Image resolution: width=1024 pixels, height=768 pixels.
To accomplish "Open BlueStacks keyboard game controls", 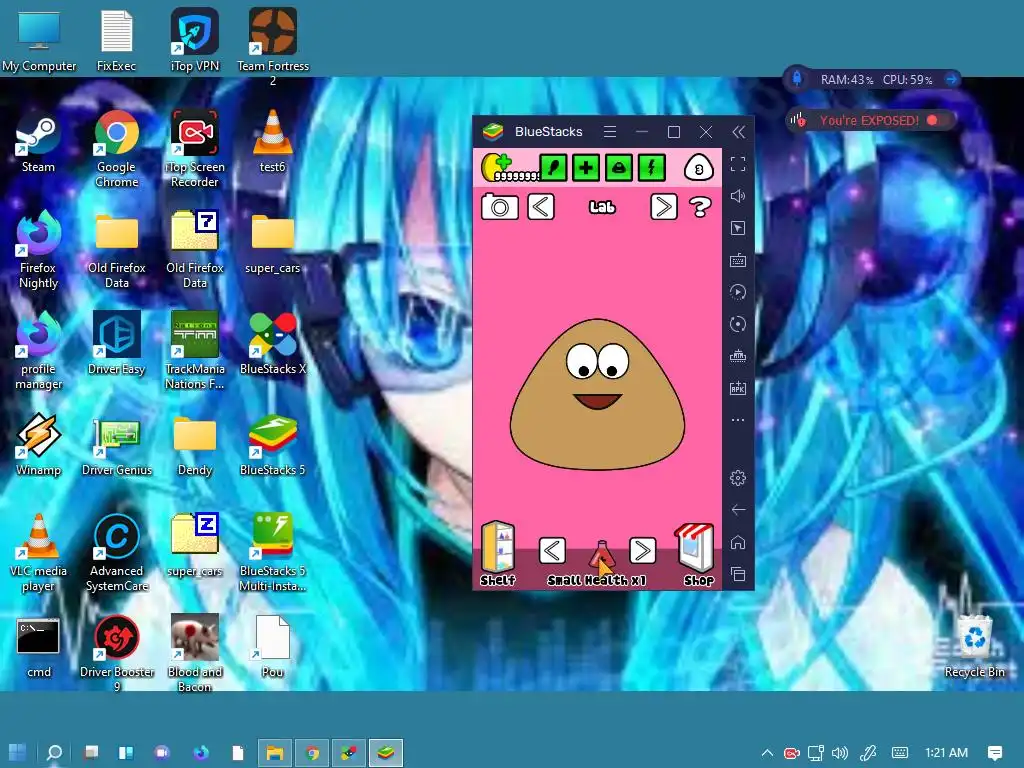I will pyautogui.click(x=738, y=261).
